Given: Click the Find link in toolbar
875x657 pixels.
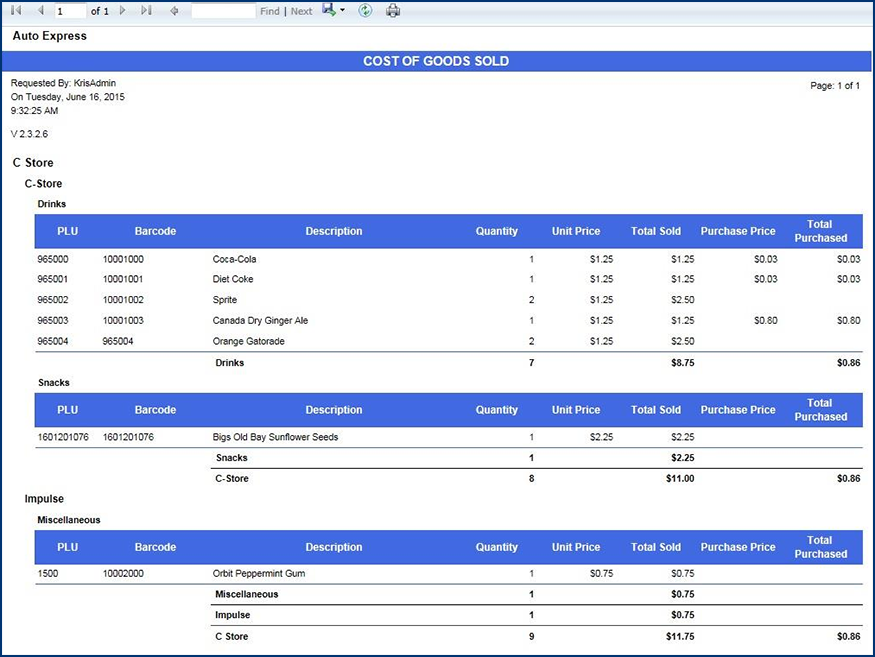Looking at the screenshot, I should tap(269, 12).
